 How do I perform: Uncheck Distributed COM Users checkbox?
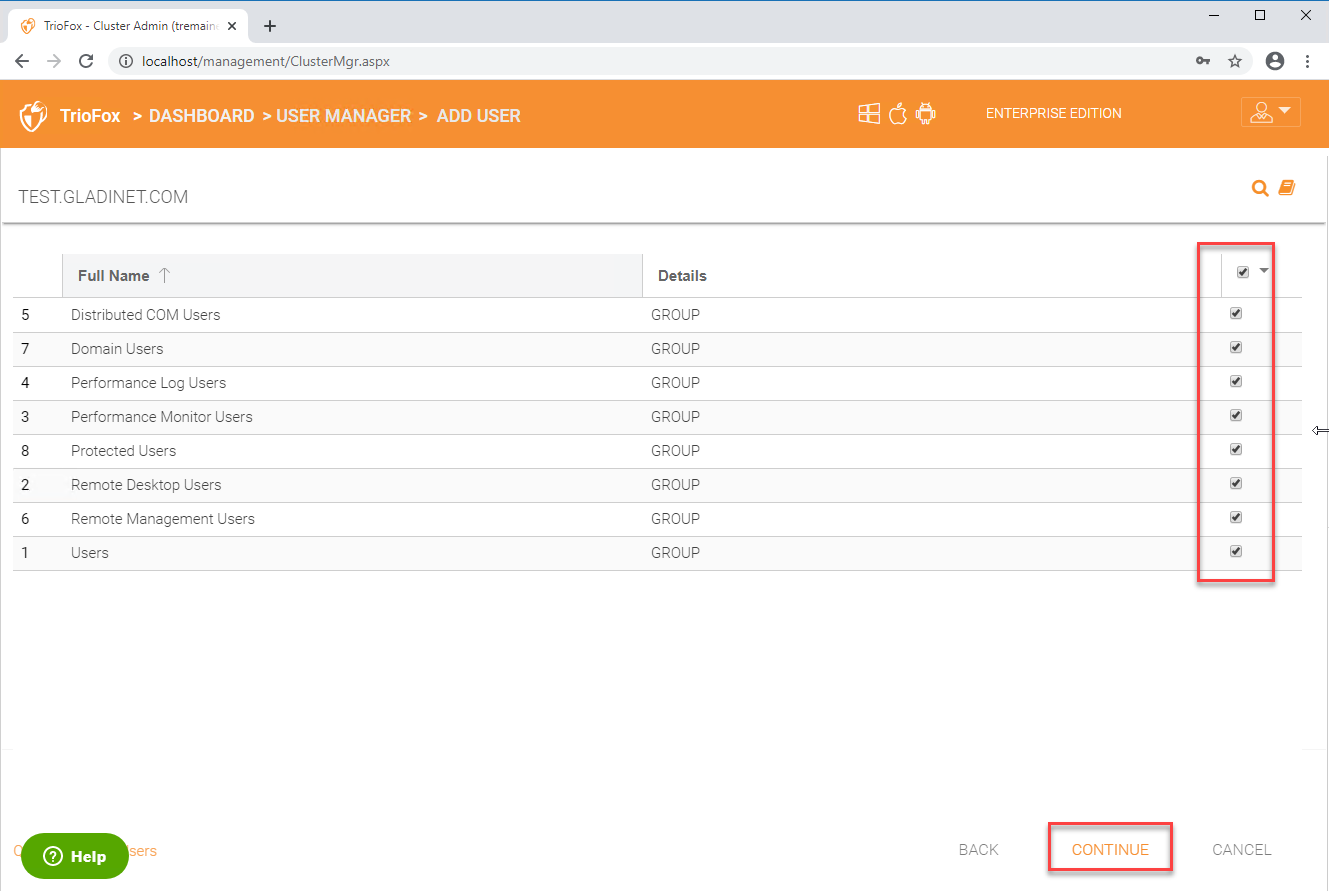(1236, 313)
